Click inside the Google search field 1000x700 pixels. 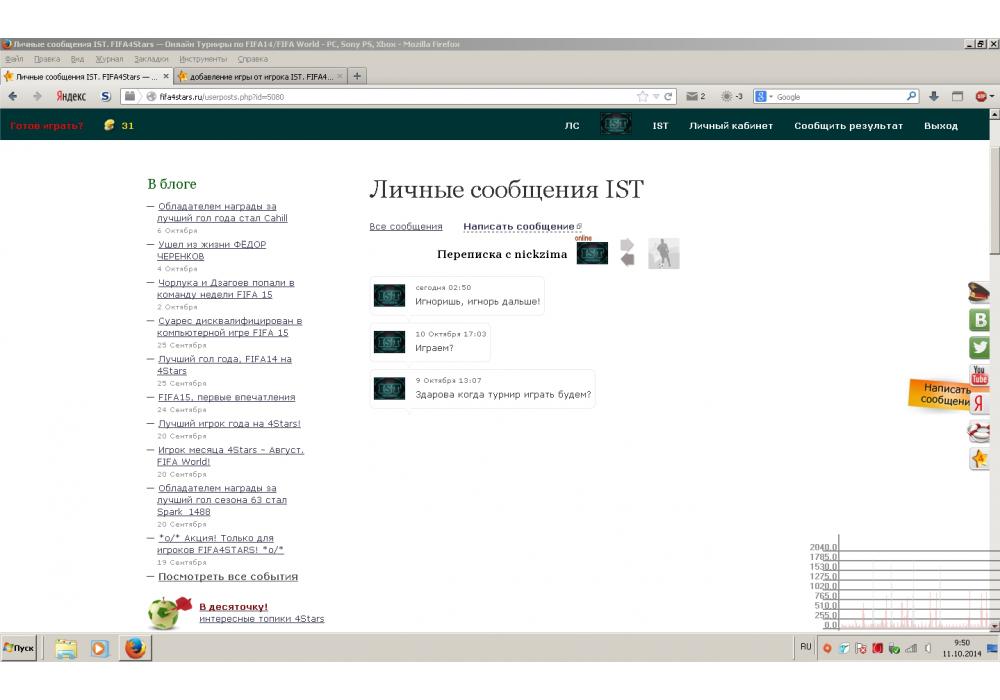pos(838,97)
